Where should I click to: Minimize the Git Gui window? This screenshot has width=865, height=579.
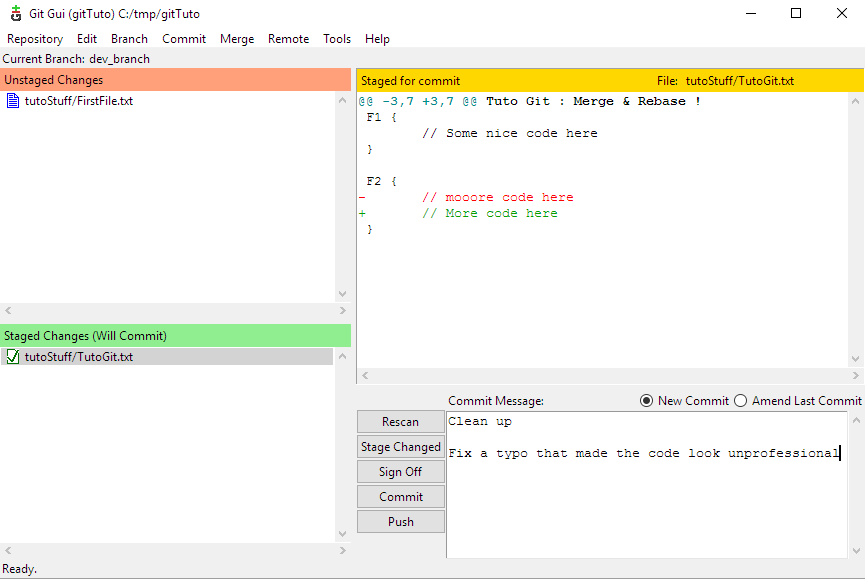point(751,13)
